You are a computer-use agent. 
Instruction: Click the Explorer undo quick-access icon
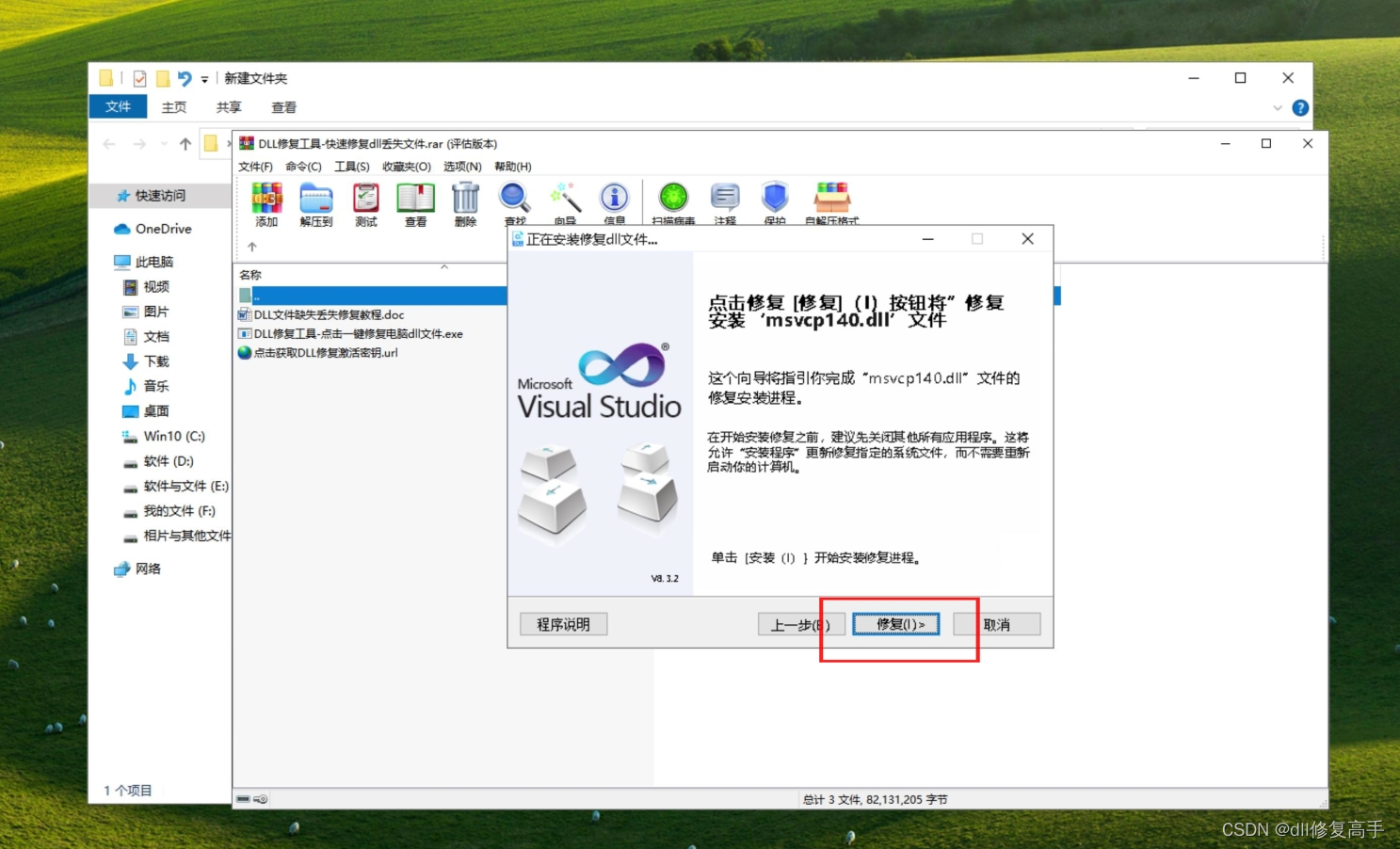coord(185,79)
